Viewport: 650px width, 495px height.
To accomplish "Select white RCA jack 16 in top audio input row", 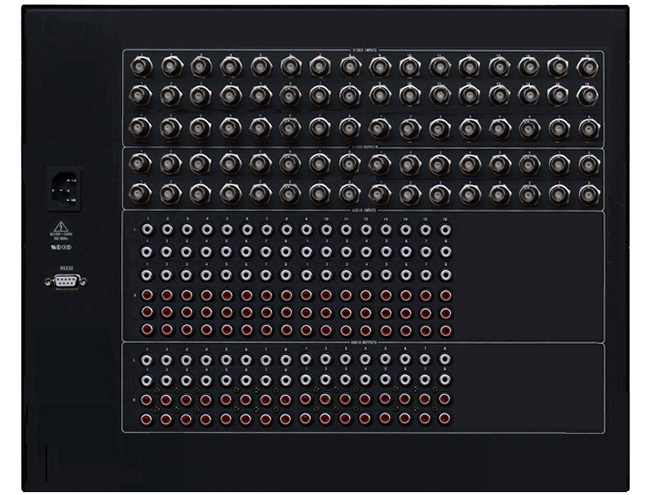I will pos(445,229).
